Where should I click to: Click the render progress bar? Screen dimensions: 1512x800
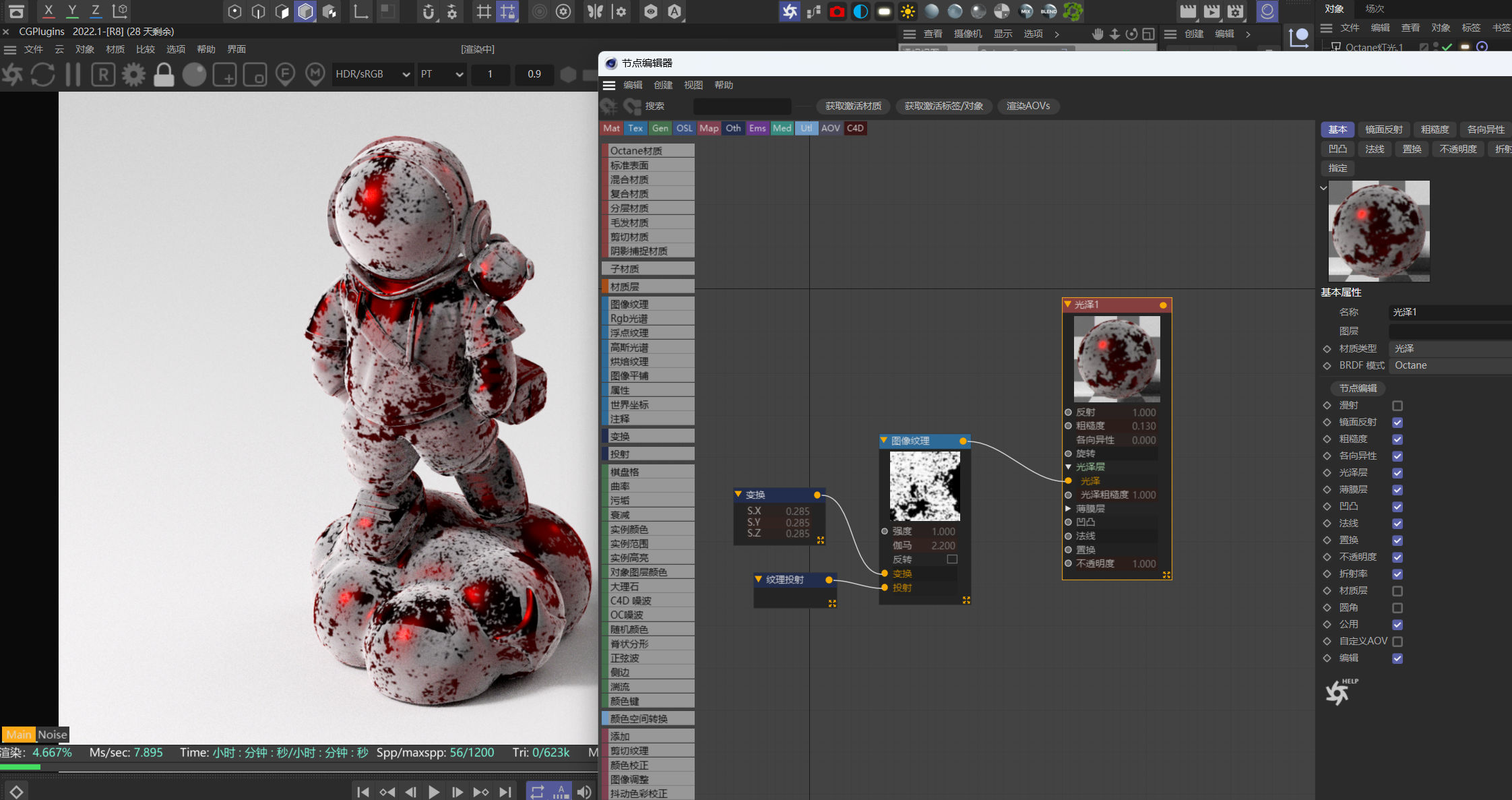[298, 767]
